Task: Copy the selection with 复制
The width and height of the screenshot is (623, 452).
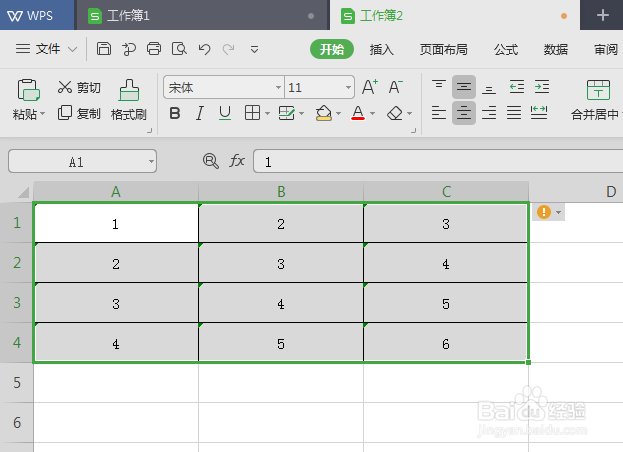Action: click(x=79, y=113)
